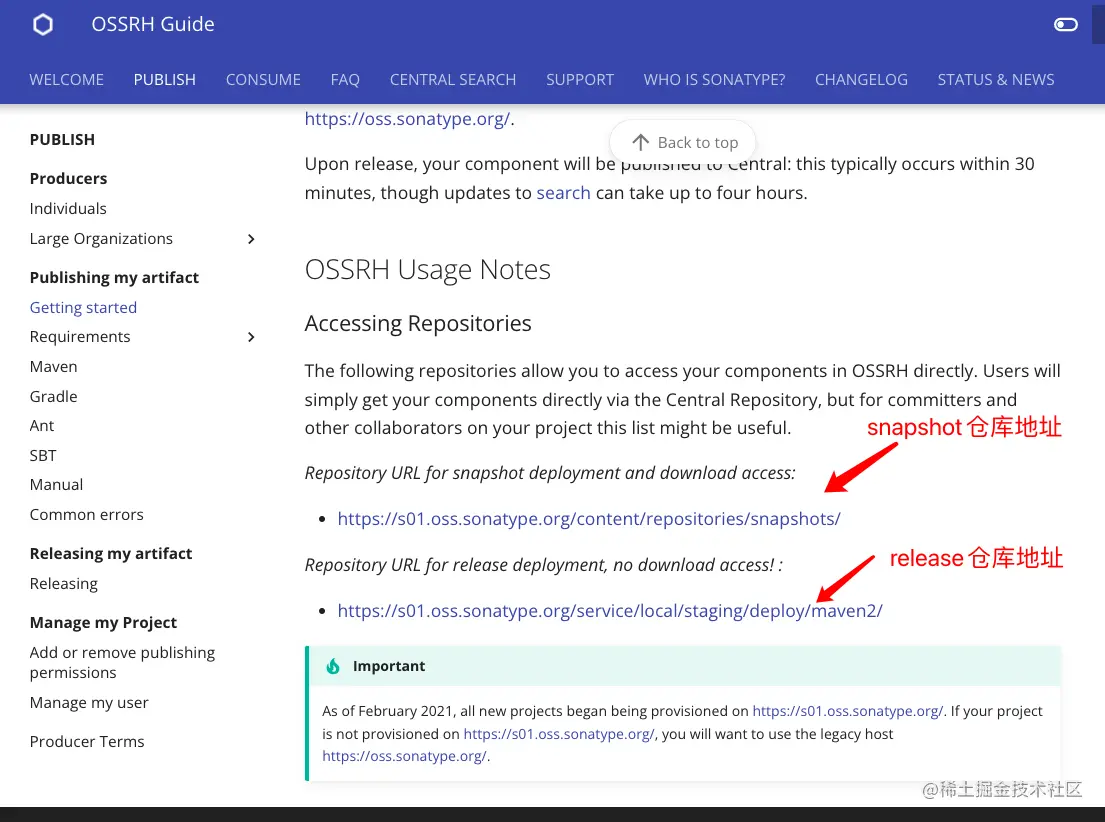Click the OSSRH Usage Notes heading
1105x822 pixels.
click(428, 269)
